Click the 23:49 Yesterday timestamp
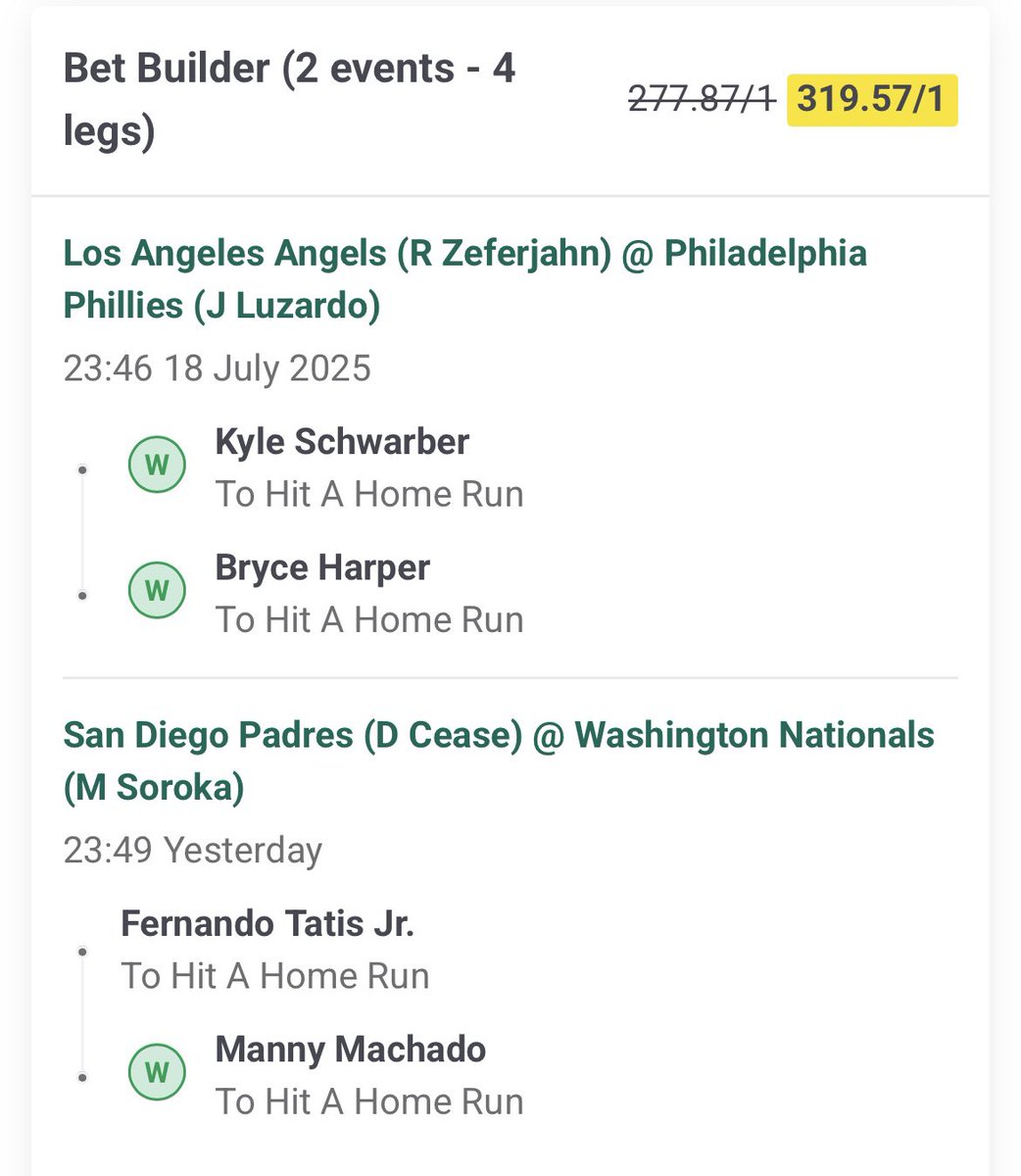Viewport: 1021px width, 1176px height. (x=193, y=850)
